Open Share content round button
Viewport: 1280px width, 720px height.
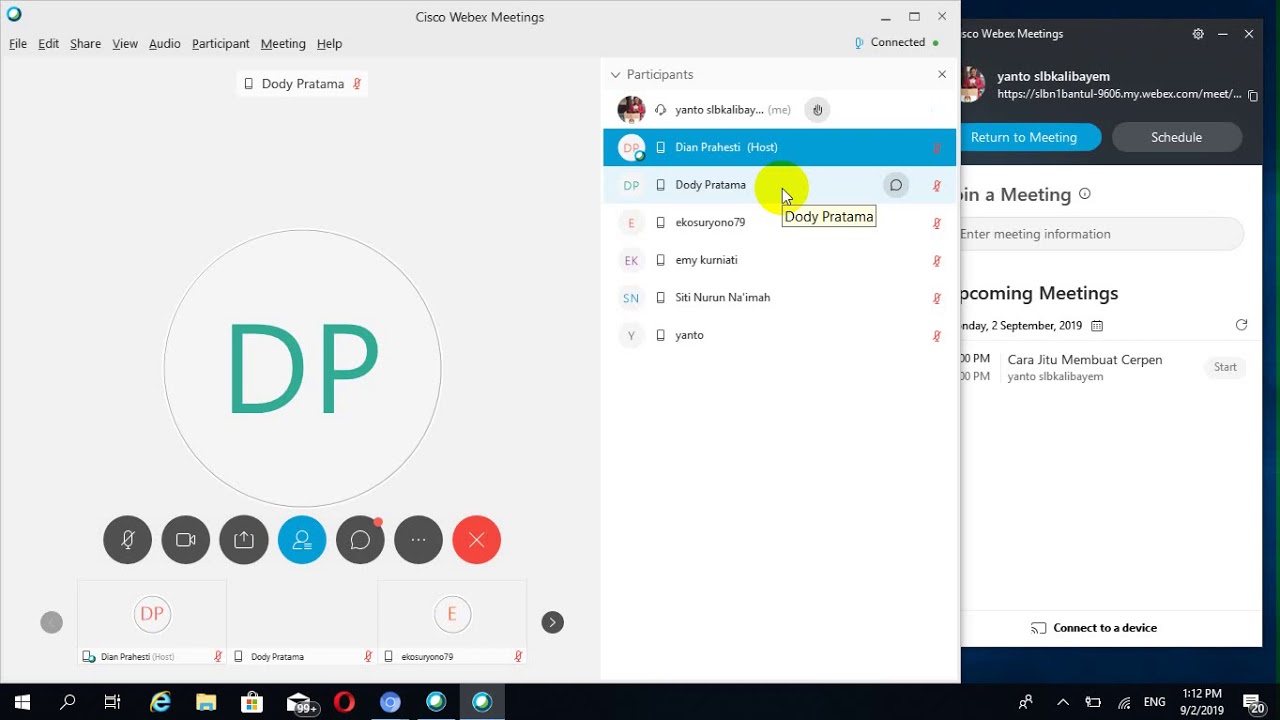tap(244, 540)
